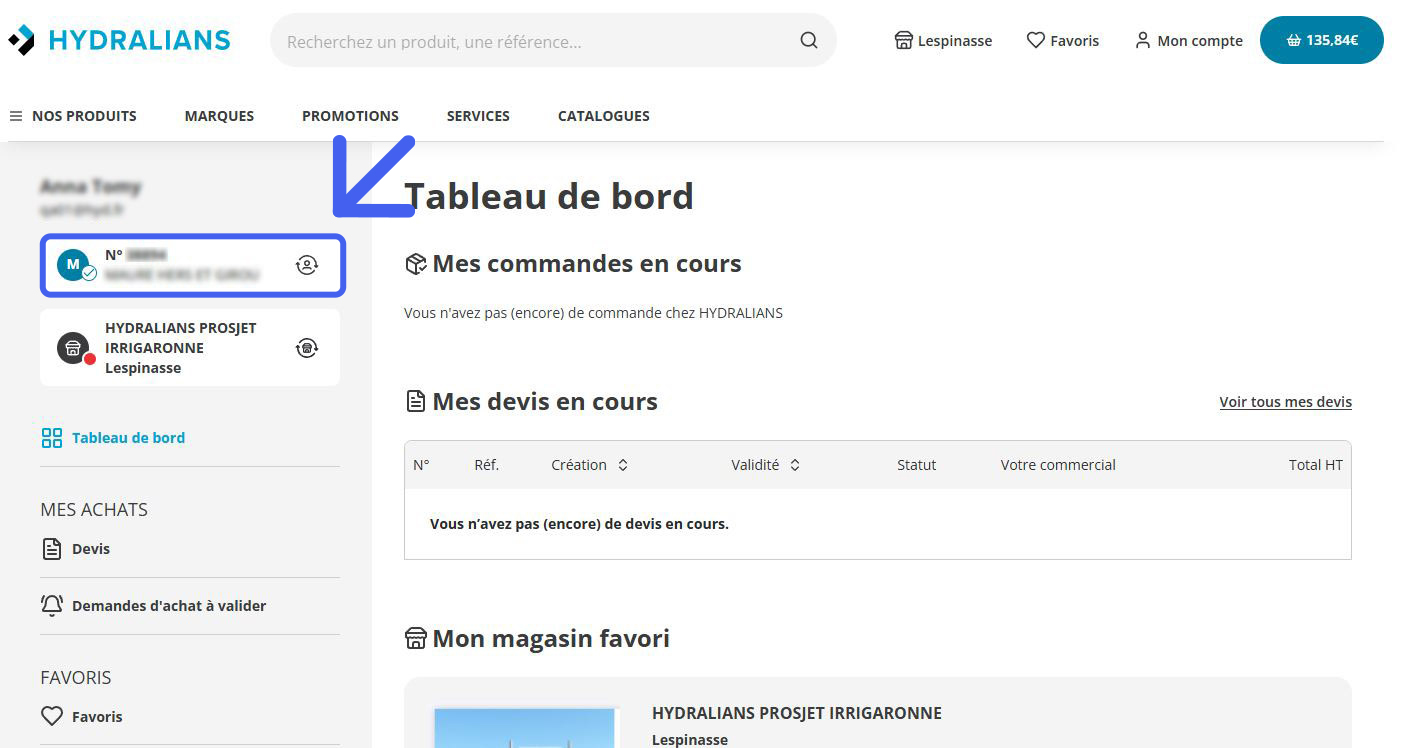Focus the product search field
Viewport: 1403px width, 748px height.
click(553, 41)
